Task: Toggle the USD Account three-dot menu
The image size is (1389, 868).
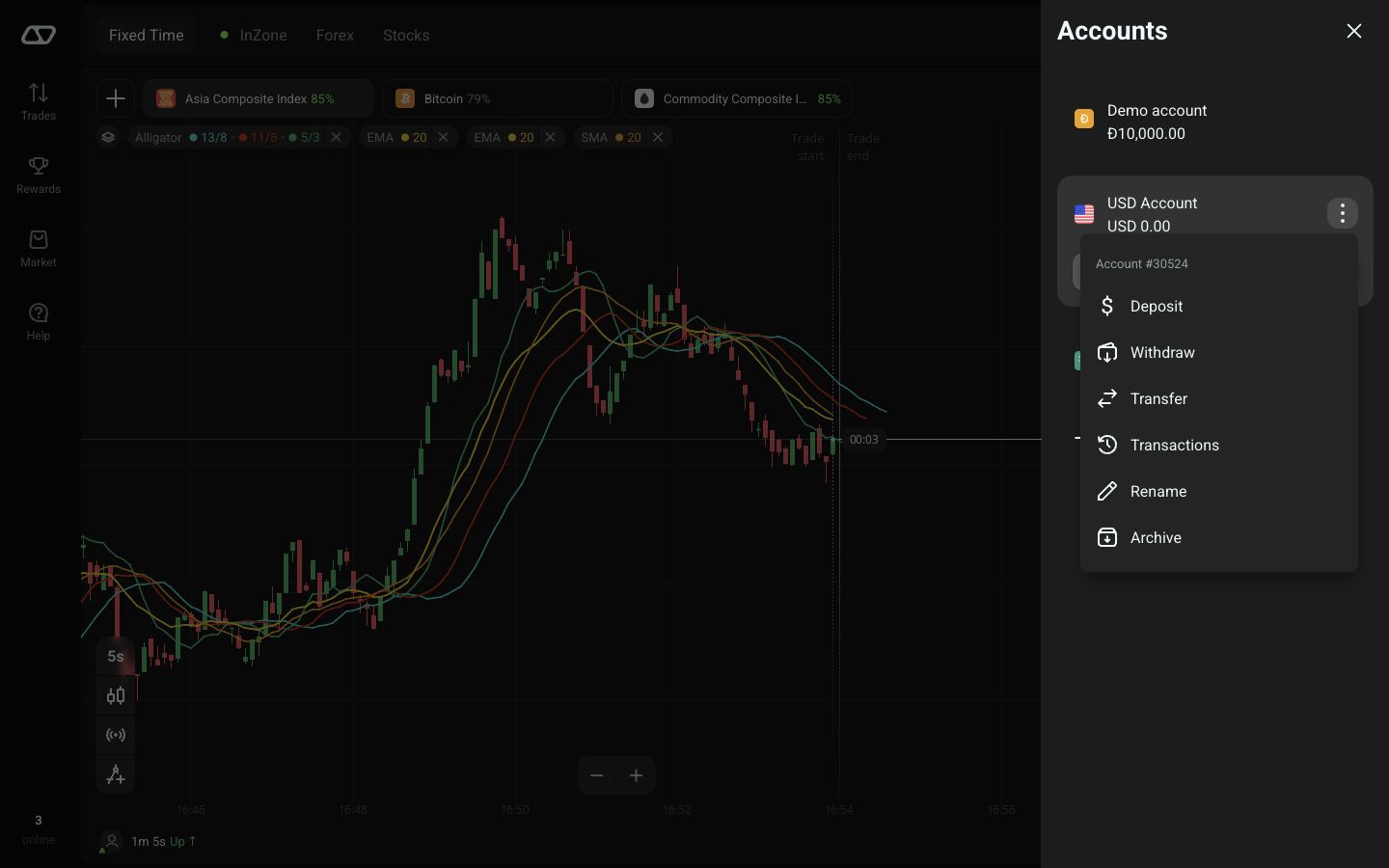Action: tap(1343, 213)
